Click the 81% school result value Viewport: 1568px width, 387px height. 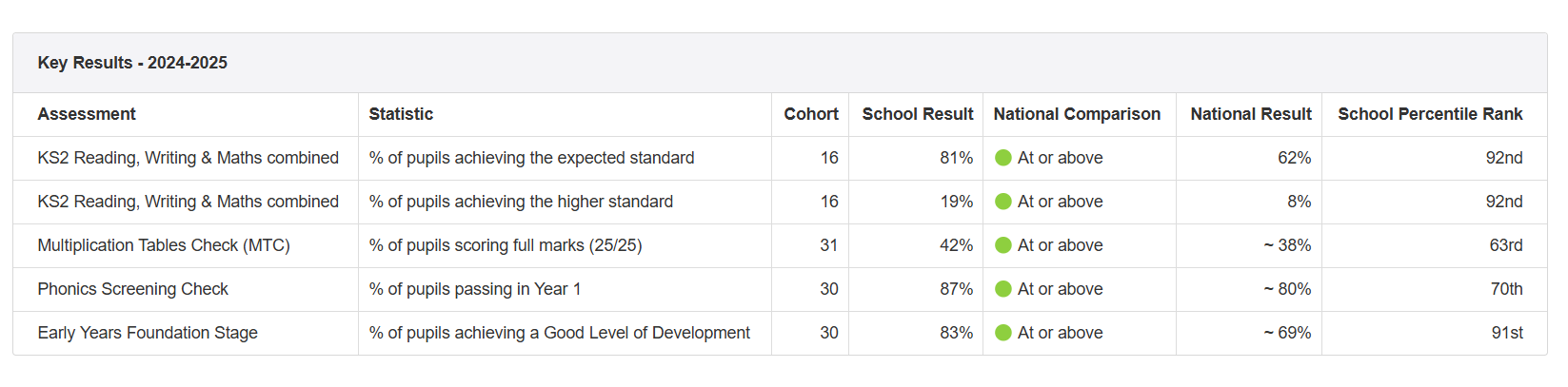click(x=956, y=158)
